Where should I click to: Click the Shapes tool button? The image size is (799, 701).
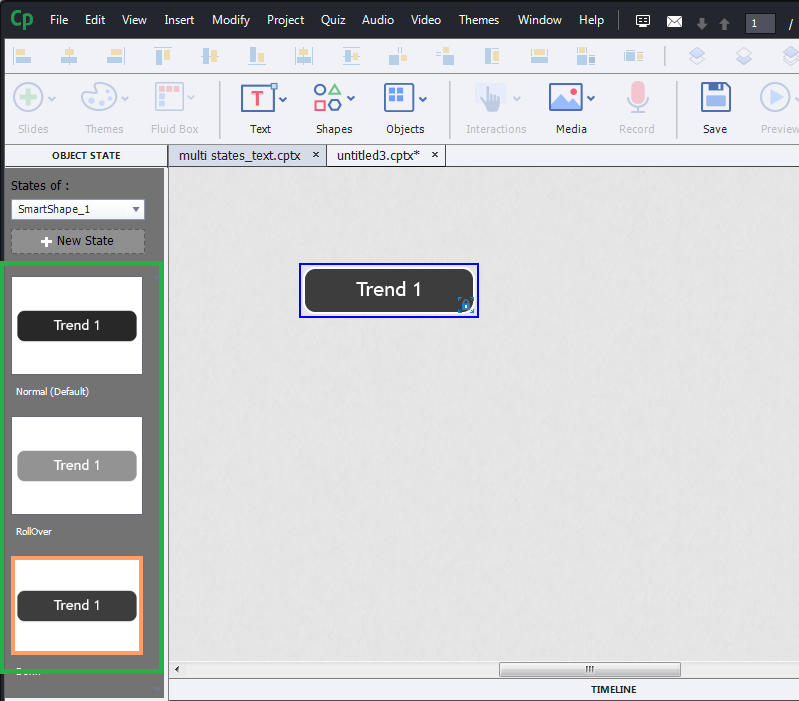(x=328, y=97)
